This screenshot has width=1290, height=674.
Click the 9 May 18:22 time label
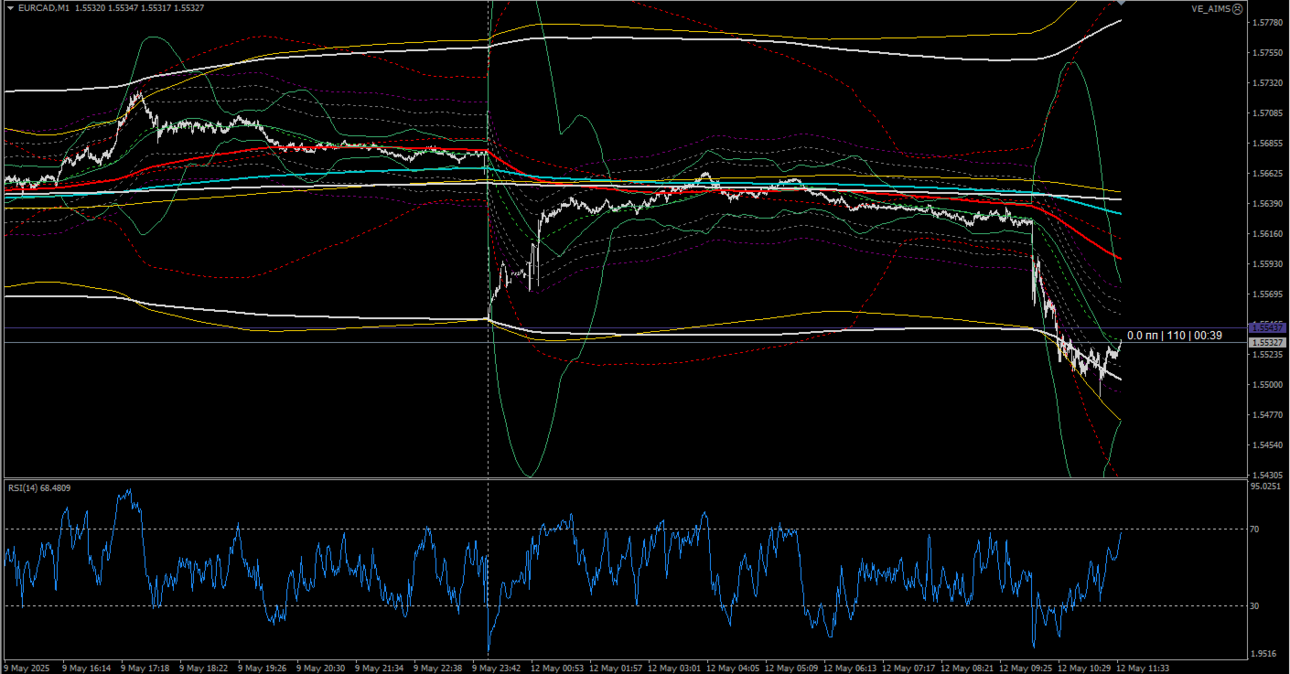(205, 667)
